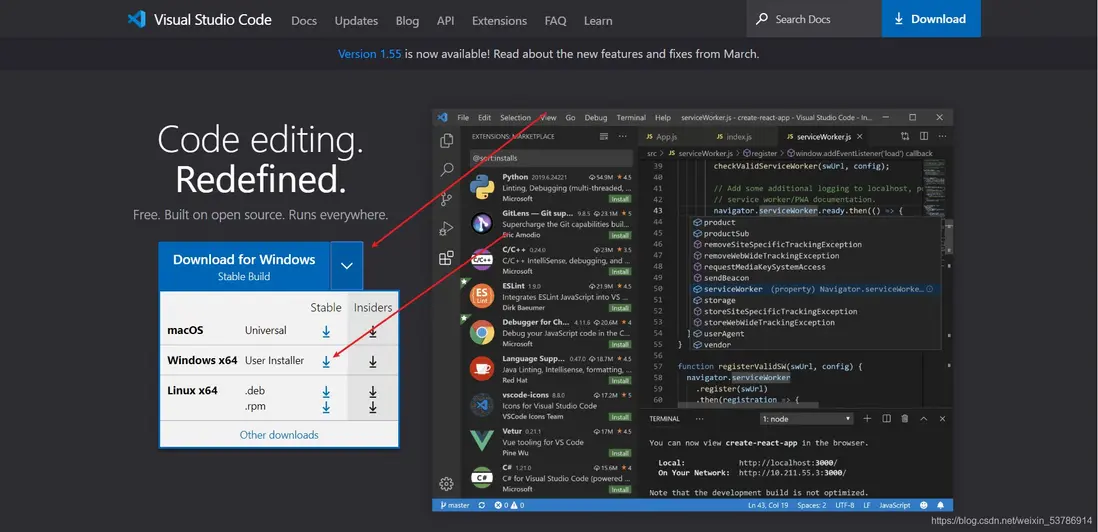
Task: Open the Docs page from the header
Action: point(304,21)
